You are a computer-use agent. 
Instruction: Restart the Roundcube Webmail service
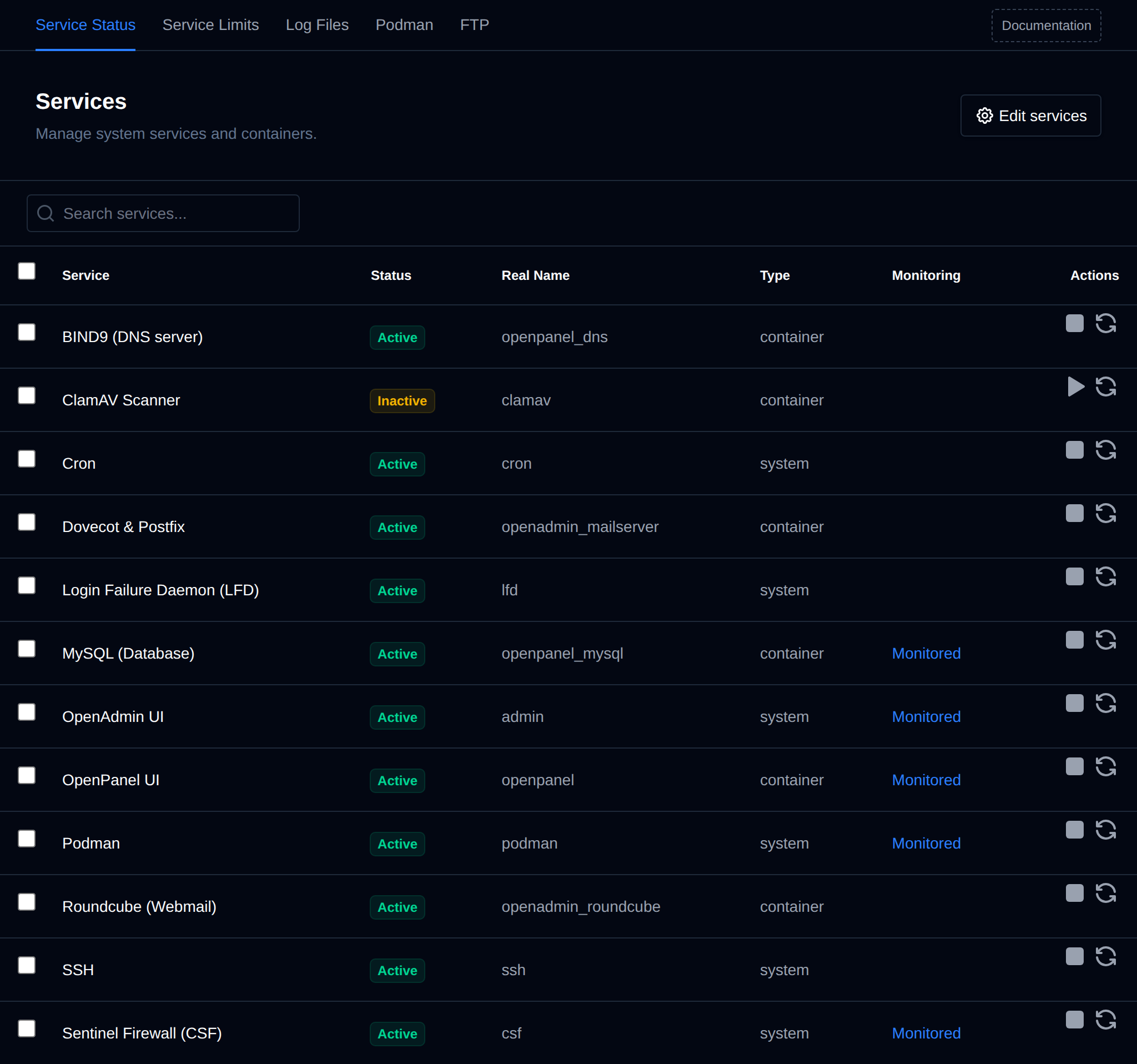(x=1105, y=893)
